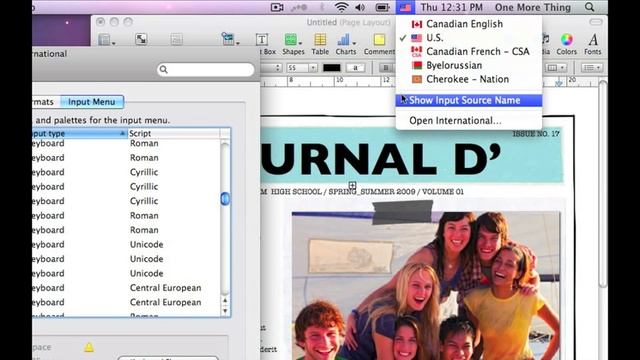Viewport: 640px width, 360px height.
Task: Click the font family stepper arrows
Action: 278,68
